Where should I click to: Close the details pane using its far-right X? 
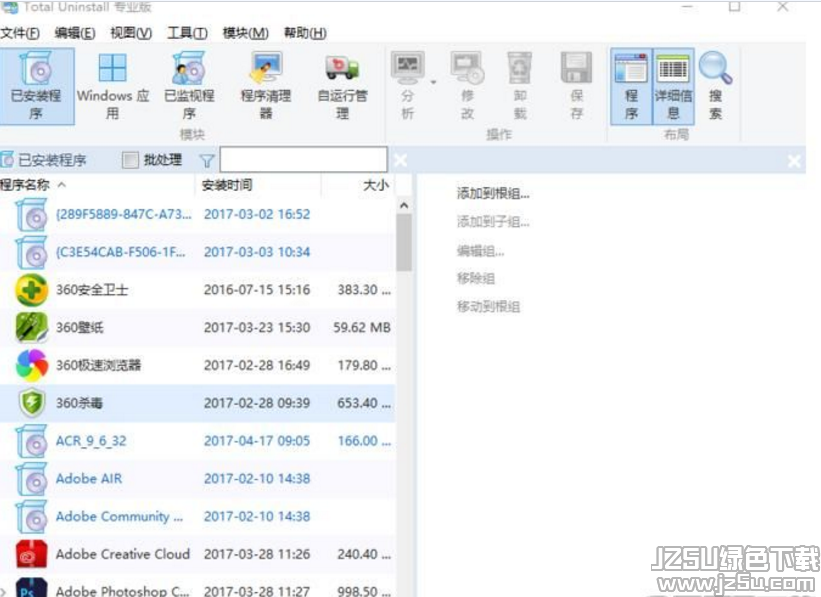pyautogui.click(x=794, y=161)
